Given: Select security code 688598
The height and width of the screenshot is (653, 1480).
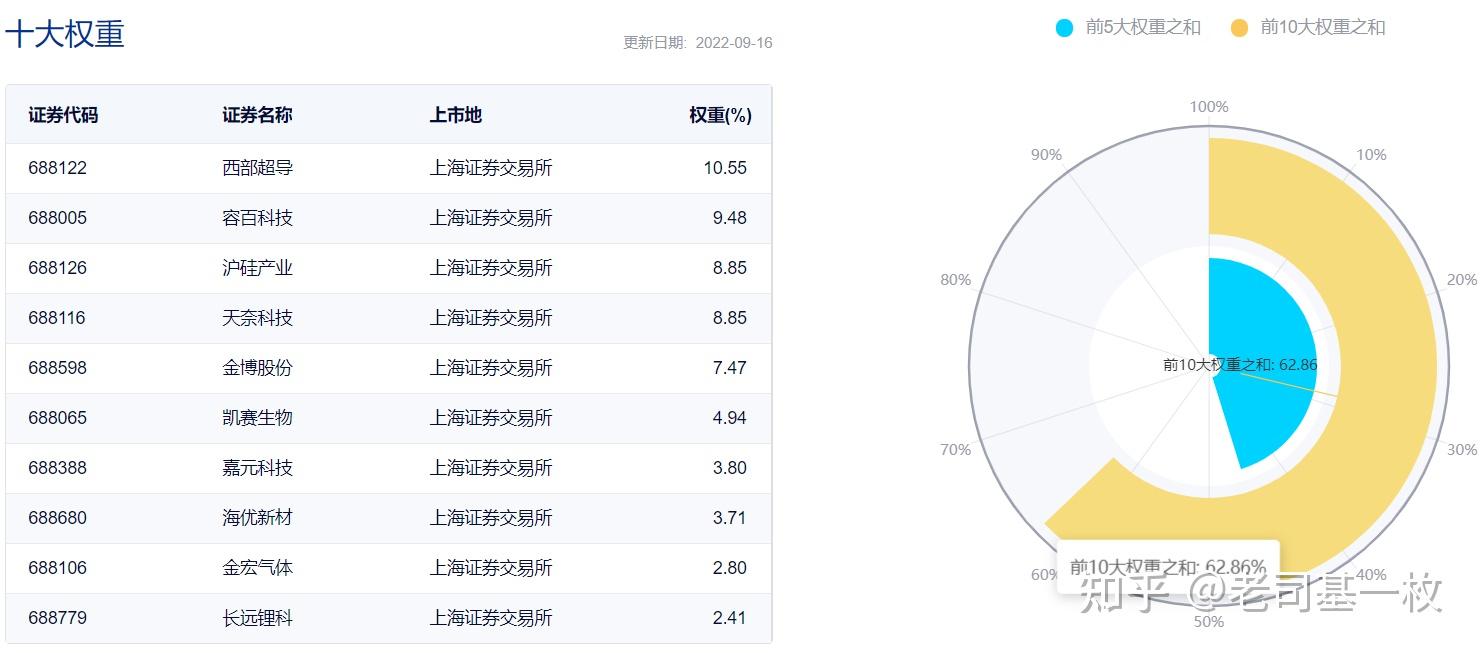Looking at the screenshot, I should (58, 368).
